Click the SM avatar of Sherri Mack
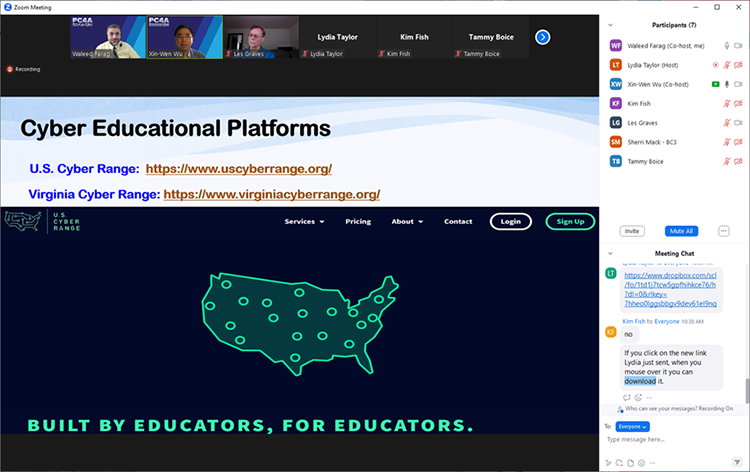750x472 pixels. tap(616, 142)
